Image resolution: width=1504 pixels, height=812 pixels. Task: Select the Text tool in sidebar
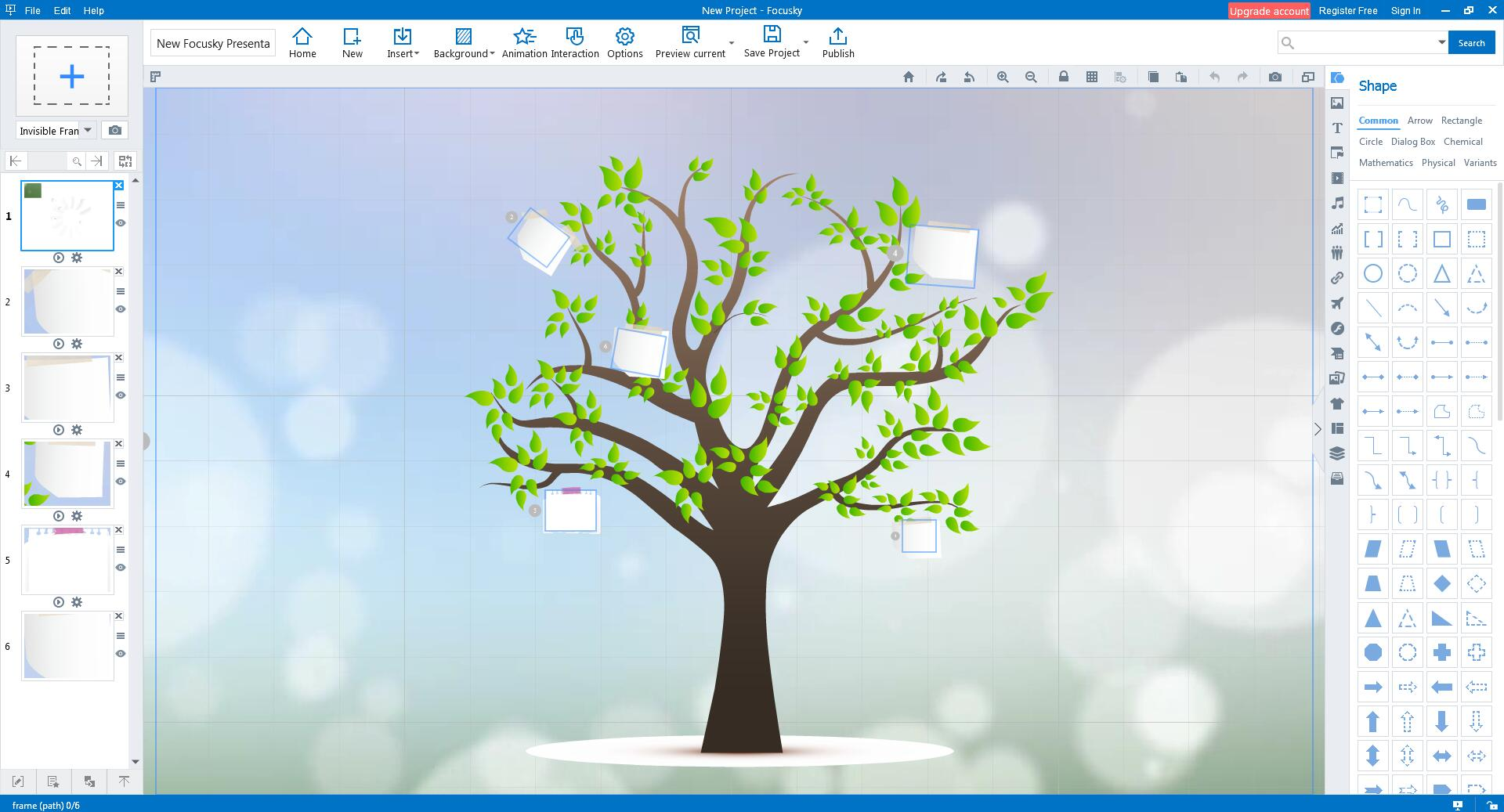(x=1337, y=128)
